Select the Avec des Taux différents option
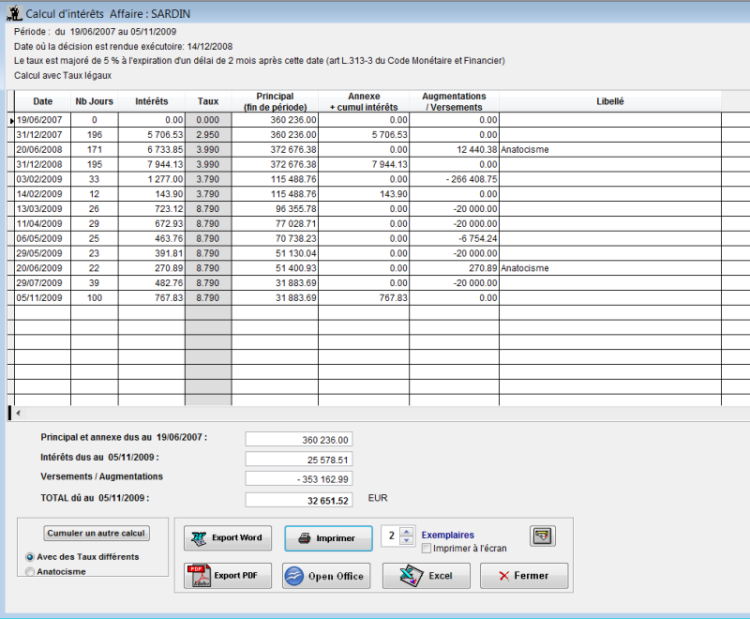 [29, 557]
